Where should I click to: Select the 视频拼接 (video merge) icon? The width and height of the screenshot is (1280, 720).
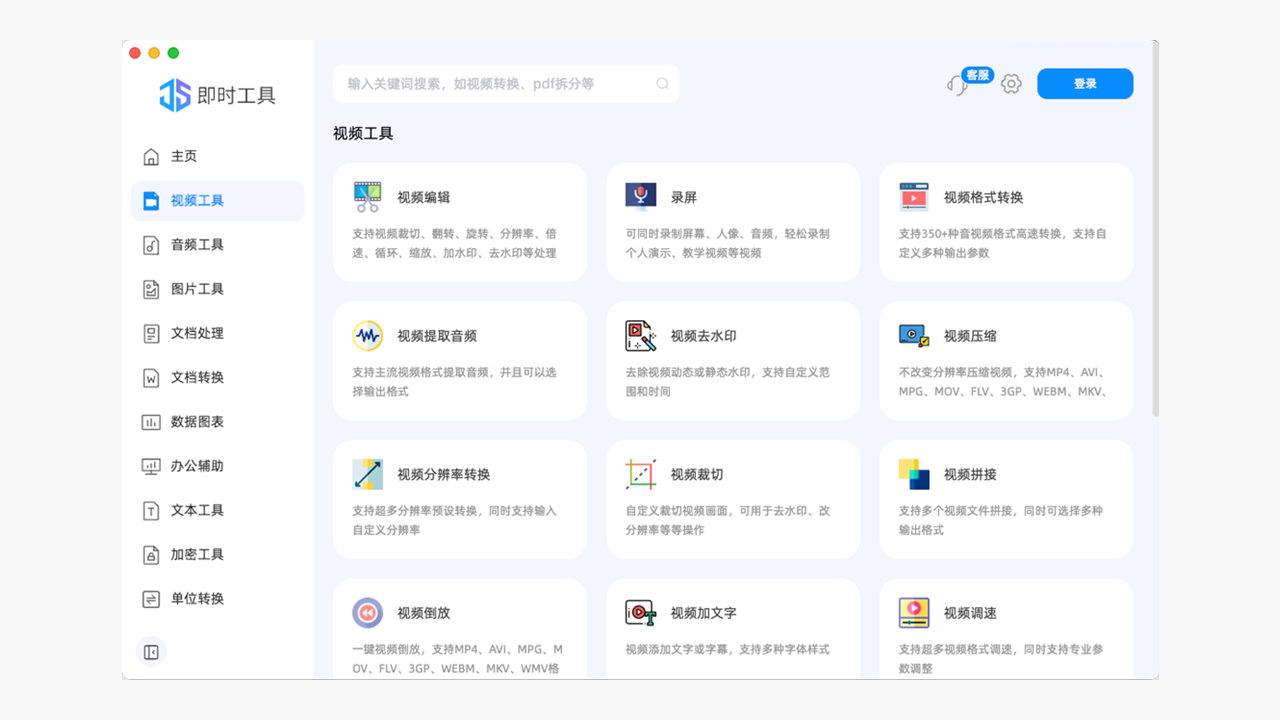click(913, 474)
